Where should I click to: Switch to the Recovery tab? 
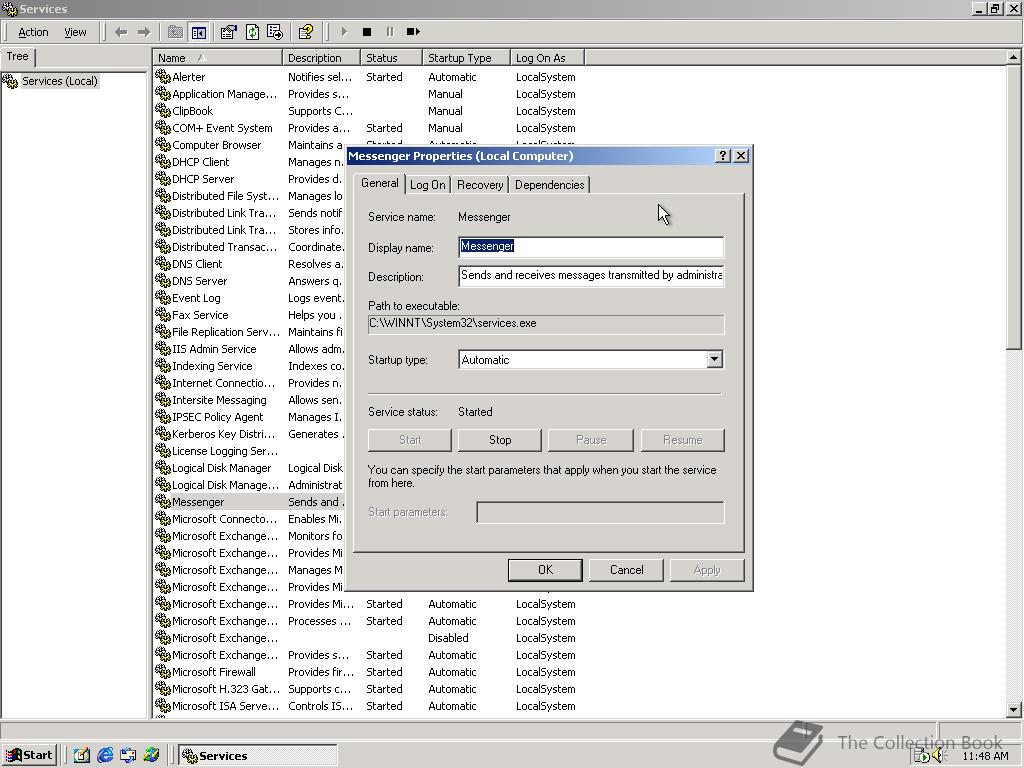tap(480, 185)
